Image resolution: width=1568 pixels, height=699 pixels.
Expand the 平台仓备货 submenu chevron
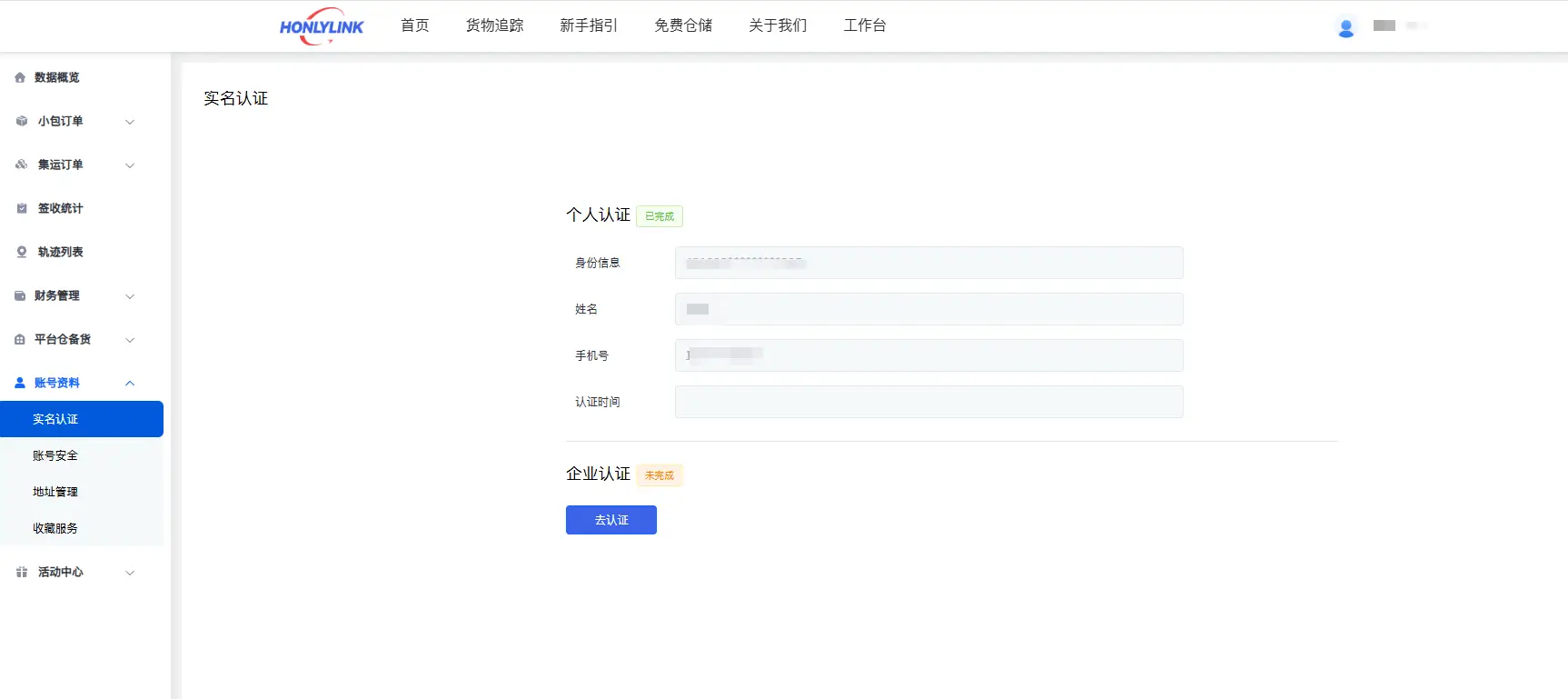point(130,340)
